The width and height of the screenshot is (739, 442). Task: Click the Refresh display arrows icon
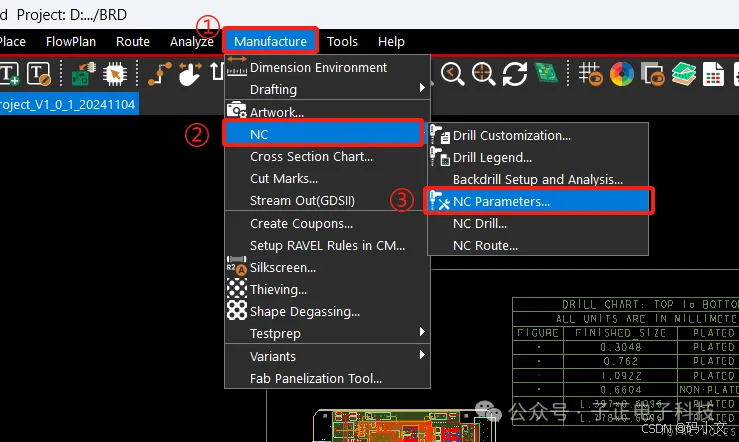point(515,74)
